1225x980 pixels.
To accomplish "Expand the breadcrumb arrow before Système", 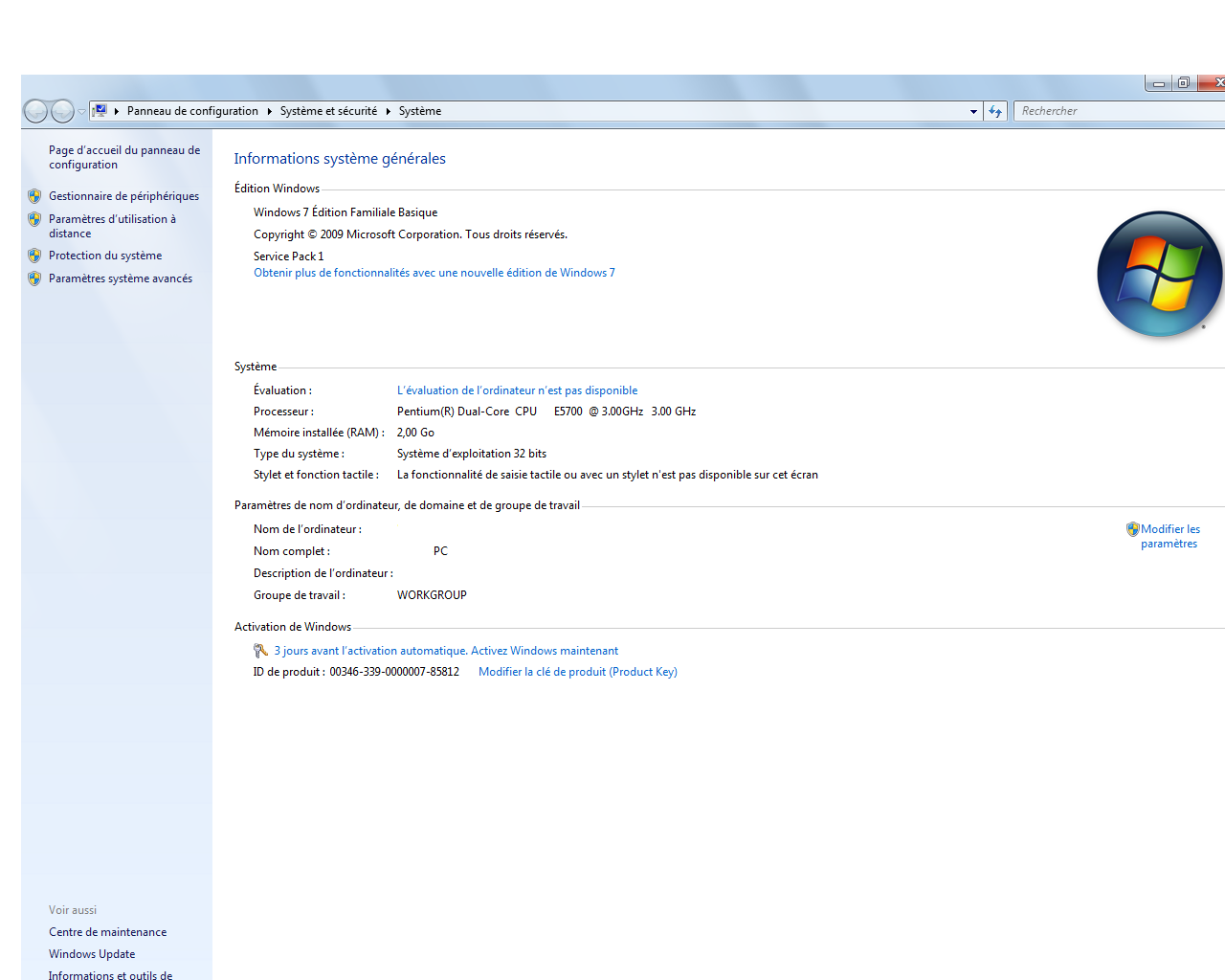I will point(389,111).
